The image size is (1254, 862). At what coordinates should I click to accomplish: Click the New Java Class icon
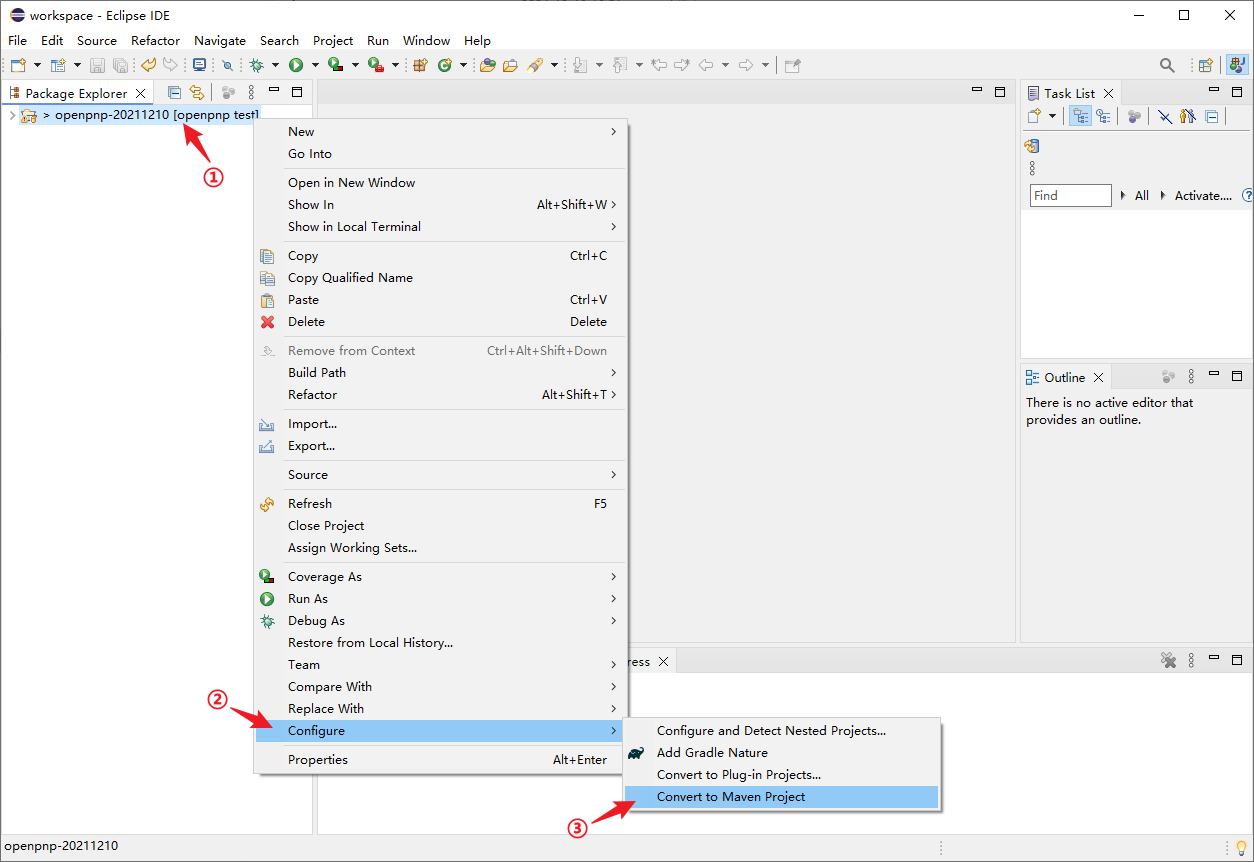tap(445, 65)
